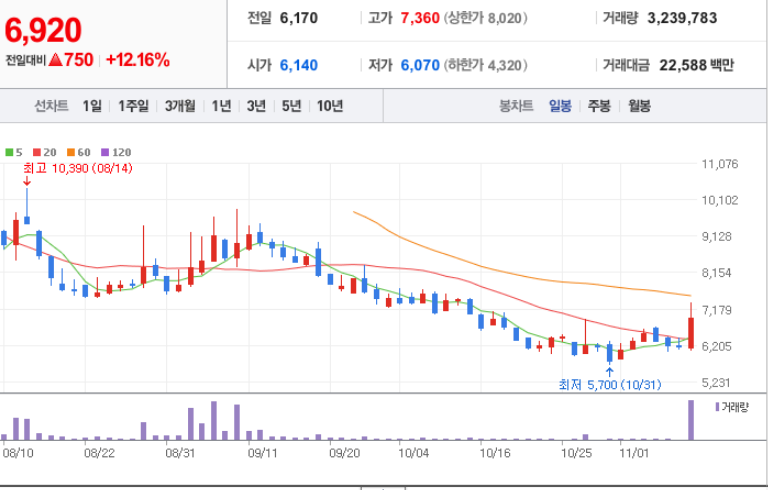Click the +12.16% change rate

[138, 60]
